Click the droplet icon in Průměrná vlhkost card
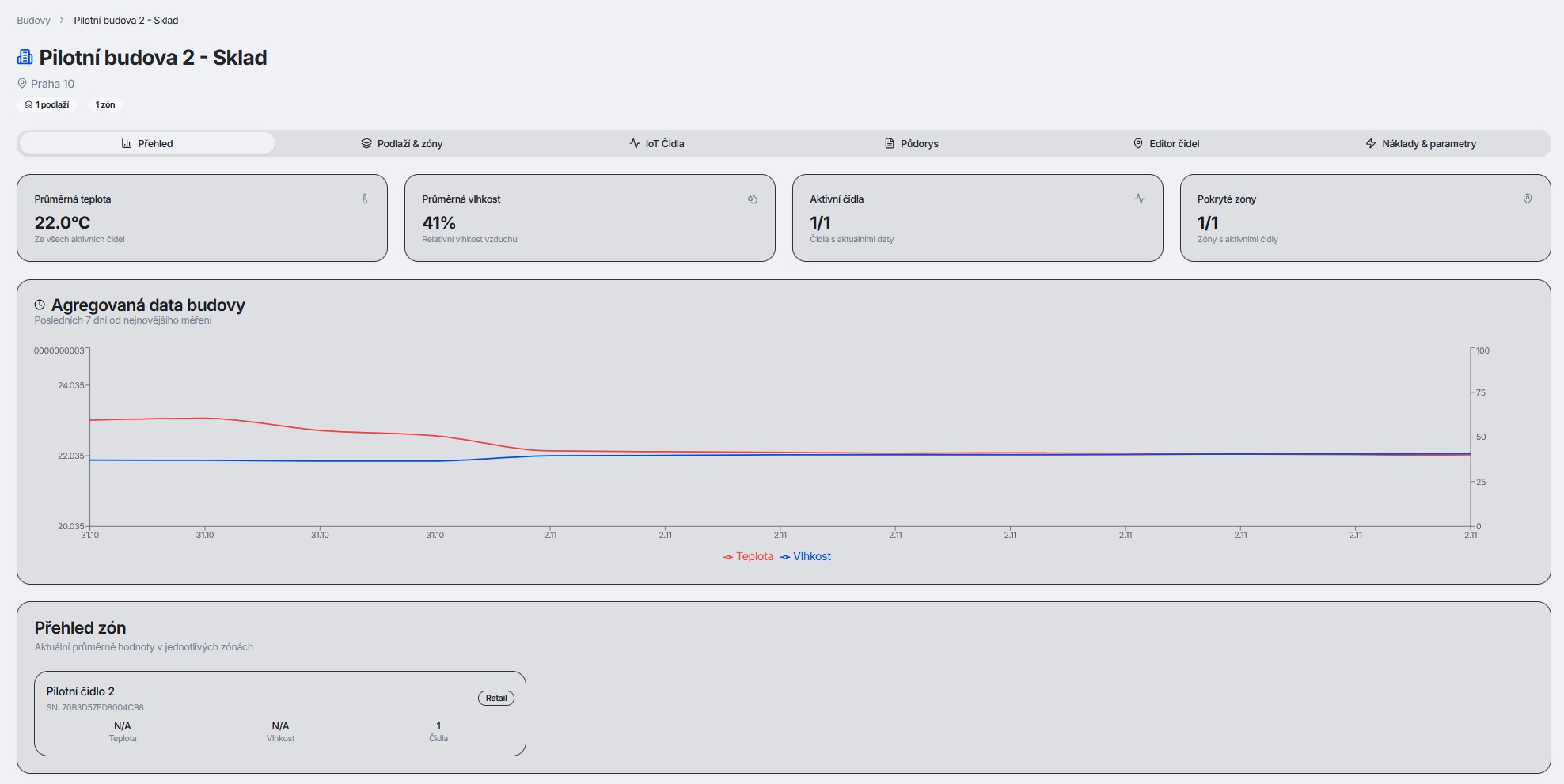 (x=753, y=199)
